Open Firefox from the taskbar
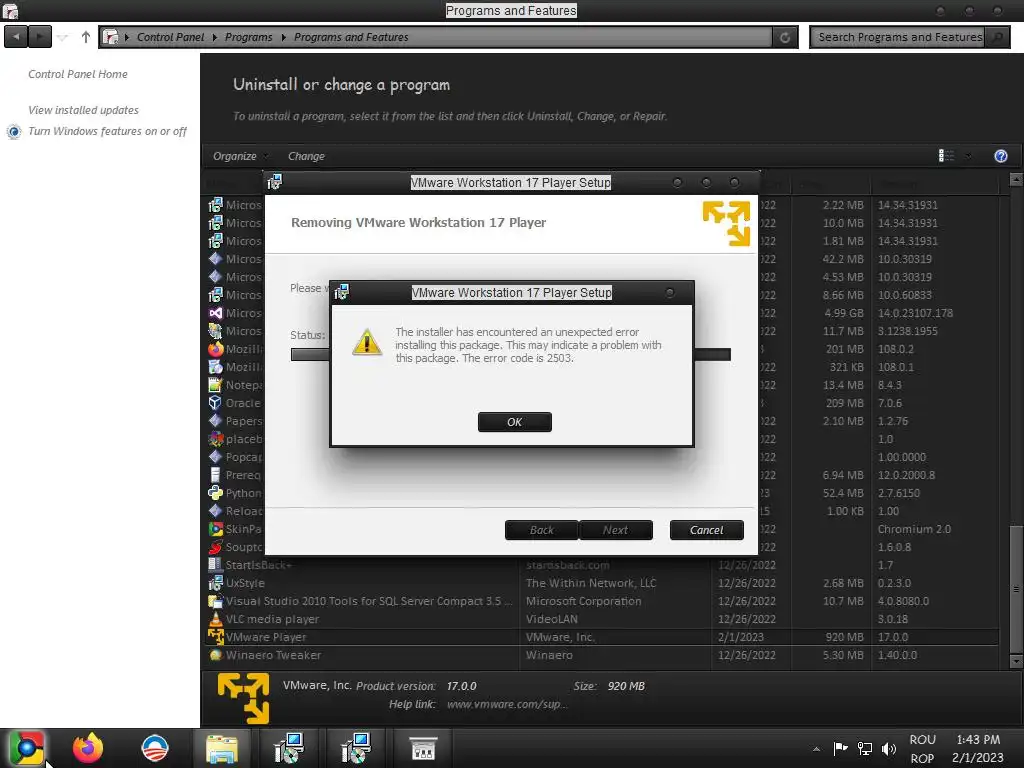The width and height of the screenshot is (1024, 768). point(88,748)
